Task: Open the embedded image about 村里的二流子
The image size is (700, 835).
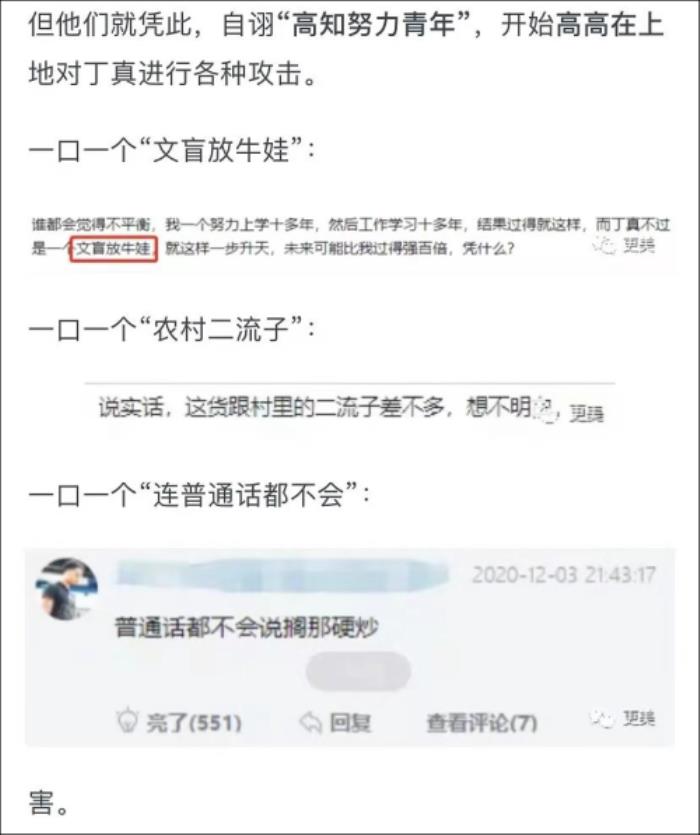Action: (x=350, y=409)
